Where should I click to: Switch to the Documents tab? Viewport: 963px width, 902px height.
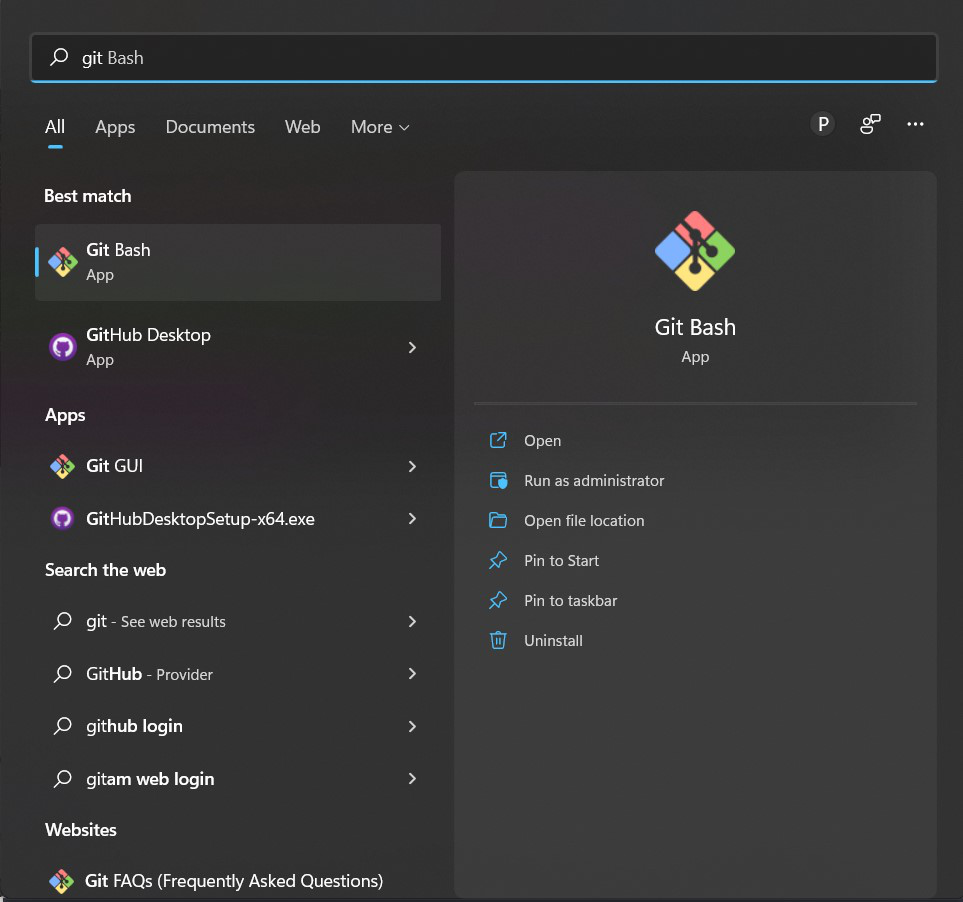[x=210, y=127]
